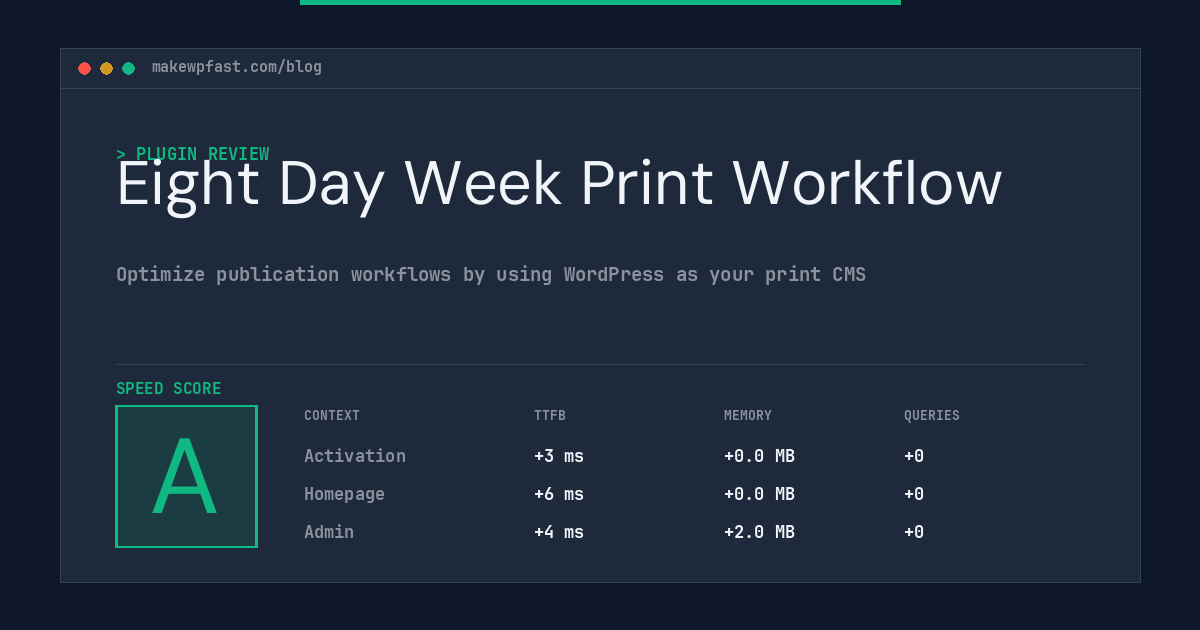Click the 'TTFB' column header
The height and width of the screenshot is (630, 1200).
(x=550, y=416)
